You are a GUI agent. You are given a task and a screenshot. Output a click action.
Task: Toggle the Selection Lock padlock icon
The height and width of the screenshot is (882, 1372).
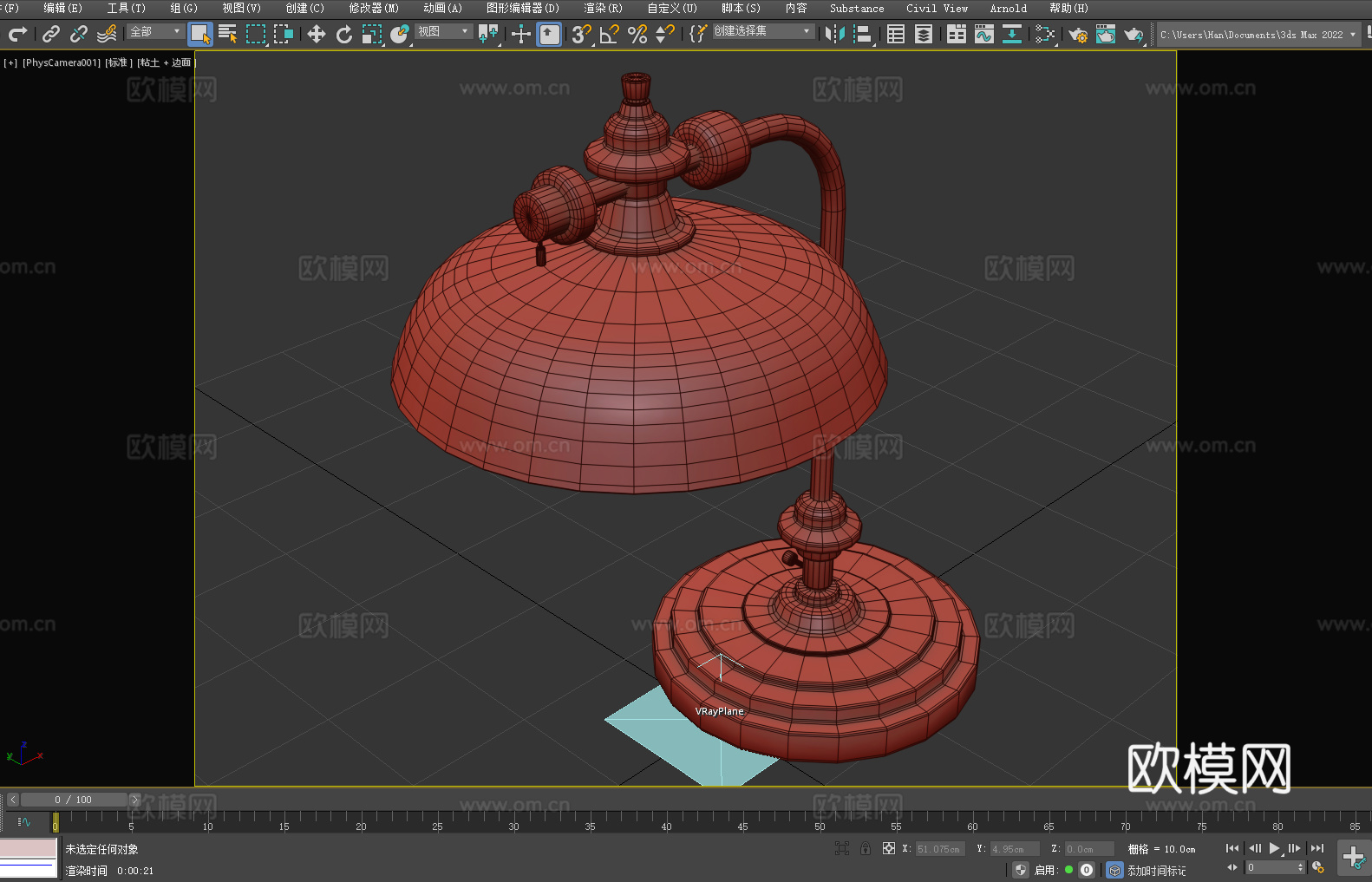(866, 848)
